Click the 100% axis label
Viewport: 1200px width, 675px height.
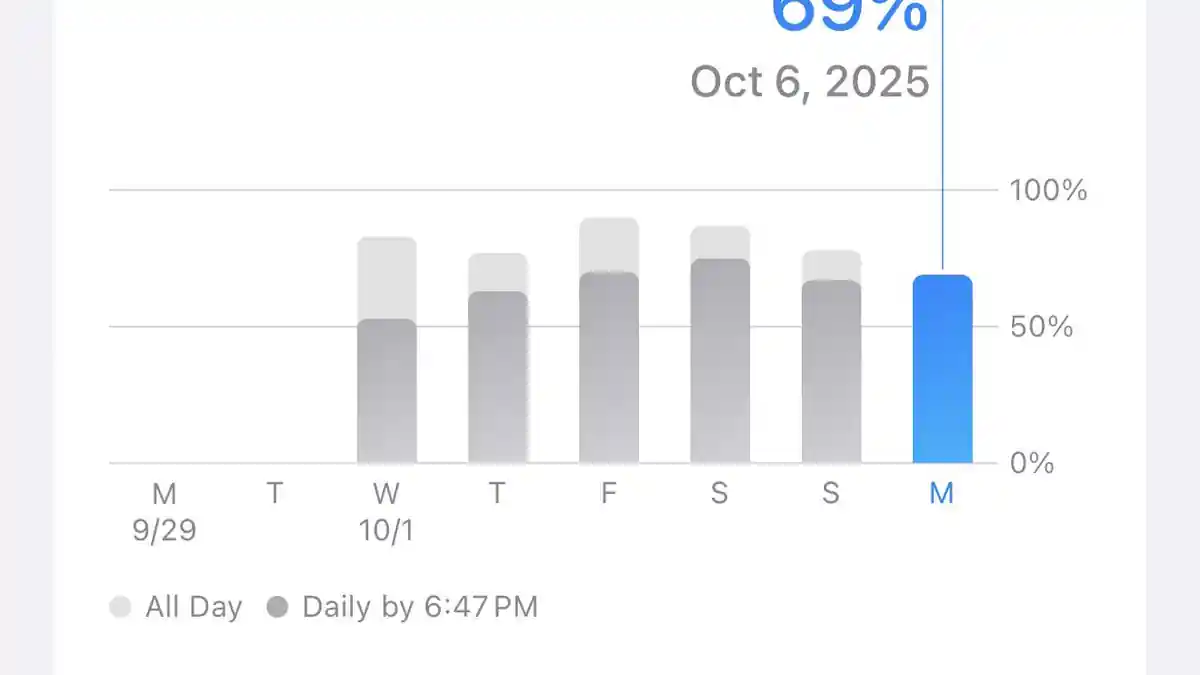coord(1048,190)
